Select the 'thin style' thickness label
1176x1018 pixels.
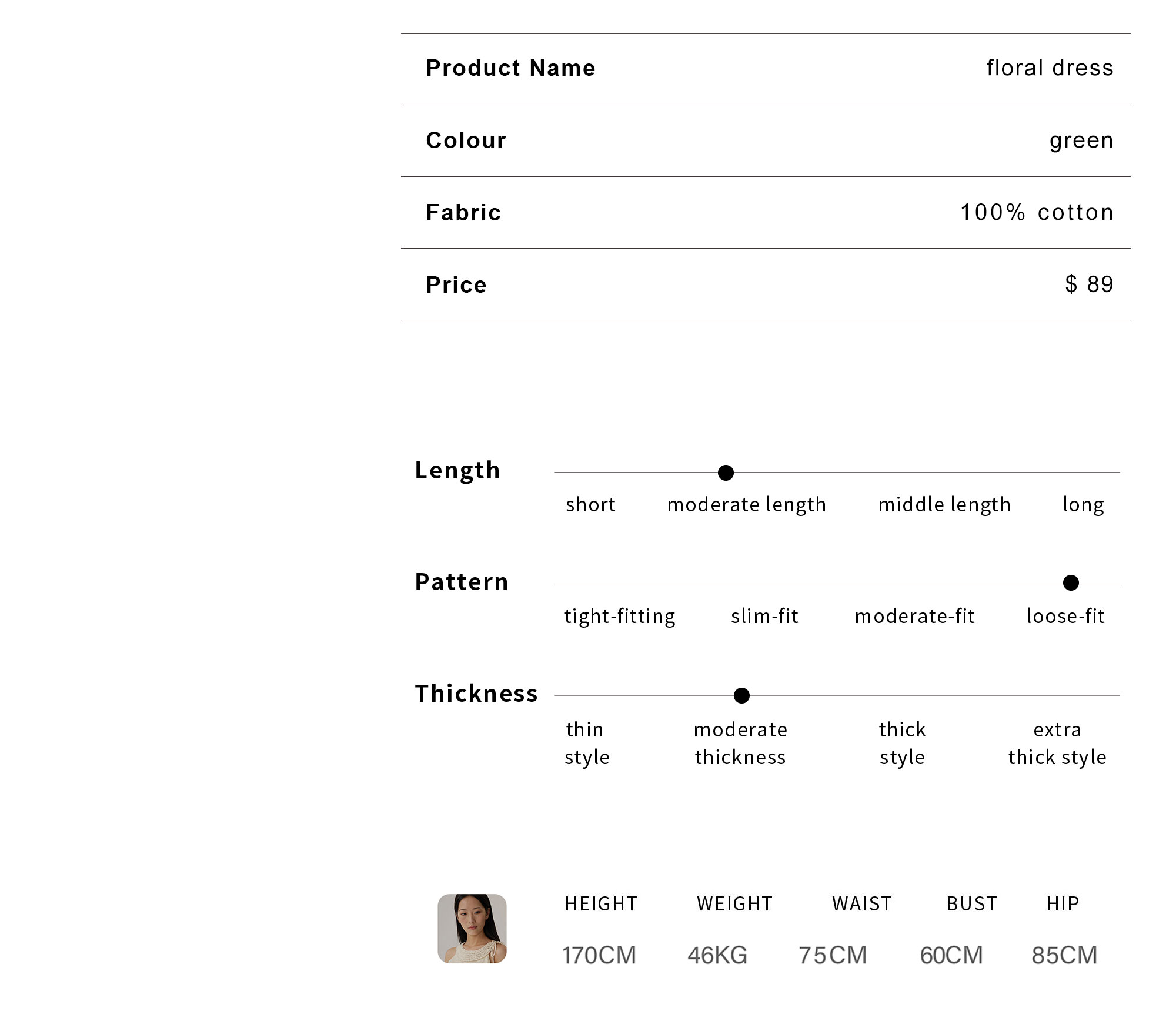pyautogui.click(x=587, y=744)
